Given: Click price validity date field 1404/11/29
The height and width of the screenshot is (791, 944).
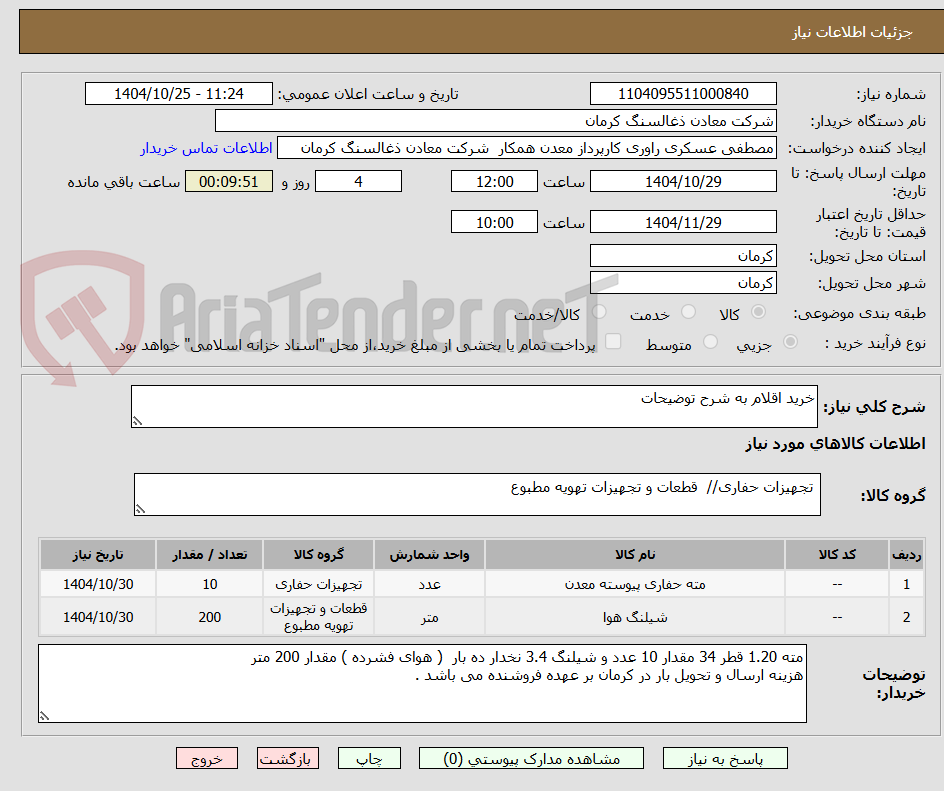Looking at the screenshot, I should (683, 222).
